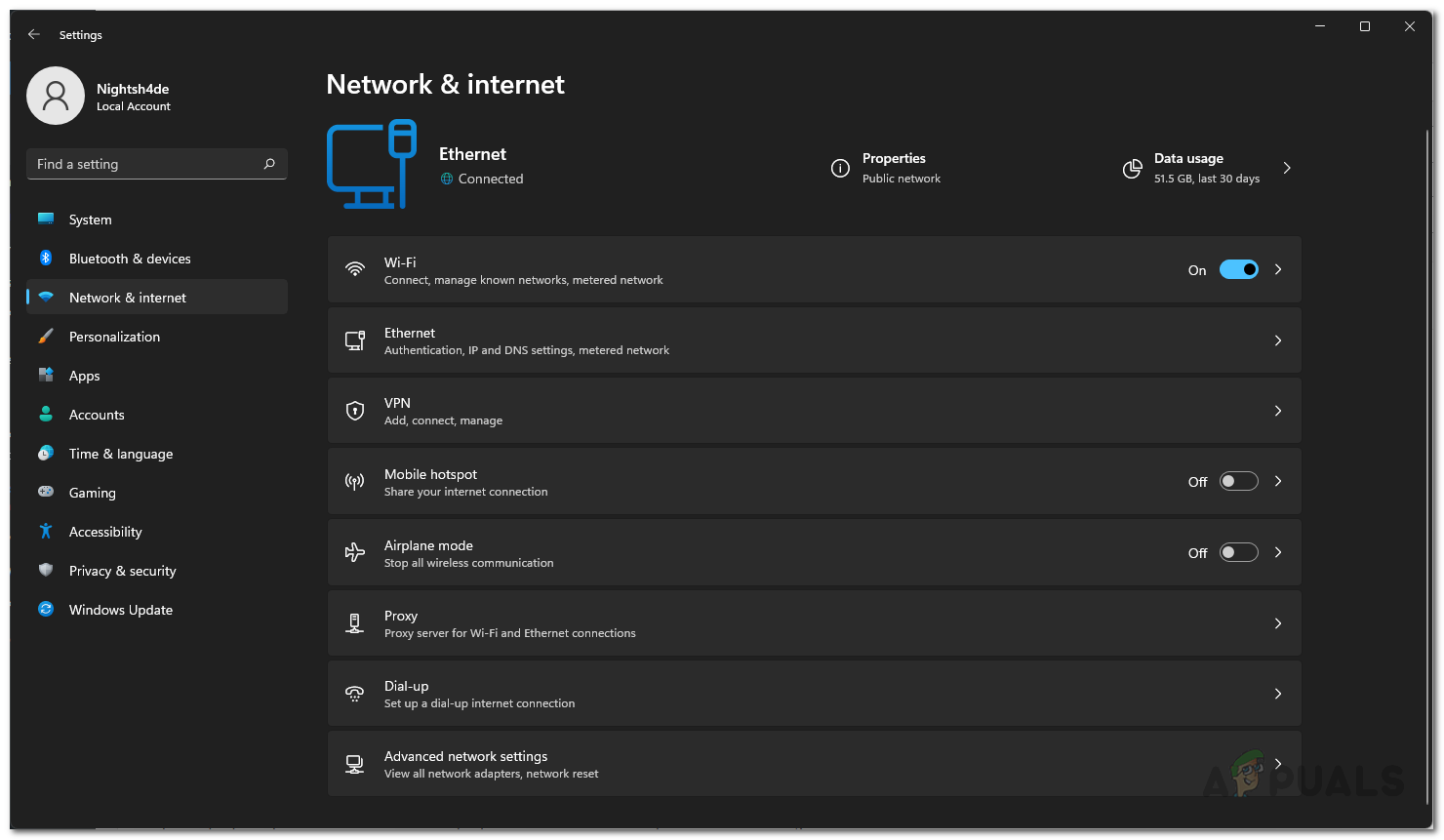Open the Nightsh4de account profile picture
This screenshot has height=840, width=1444.
pyautogui.click(x=56, y=96)
